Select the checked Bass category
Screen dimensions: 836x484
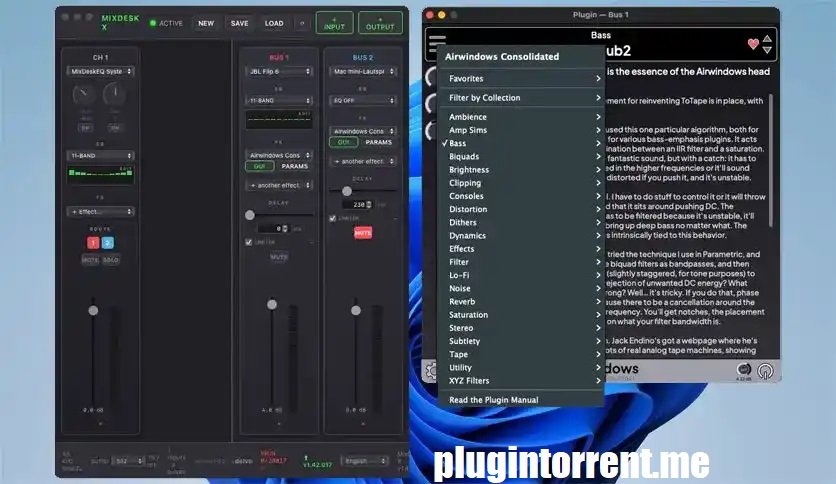coord(521,143)
